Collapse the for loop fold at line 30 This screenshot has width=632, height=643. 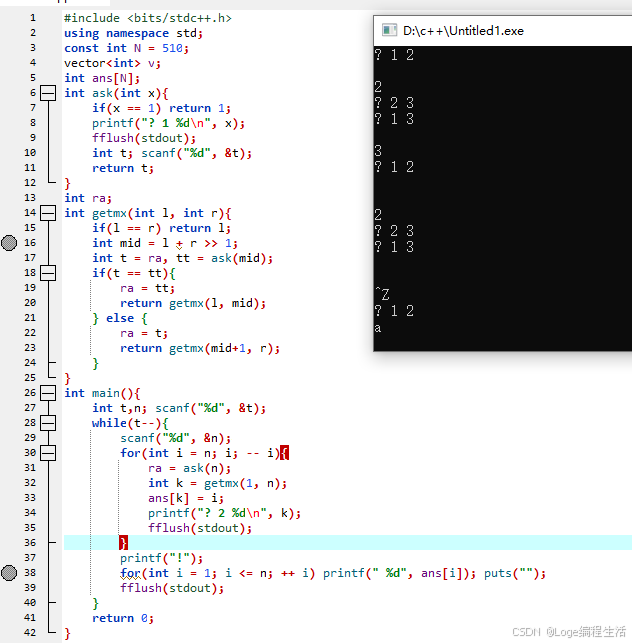click(48, 453)
